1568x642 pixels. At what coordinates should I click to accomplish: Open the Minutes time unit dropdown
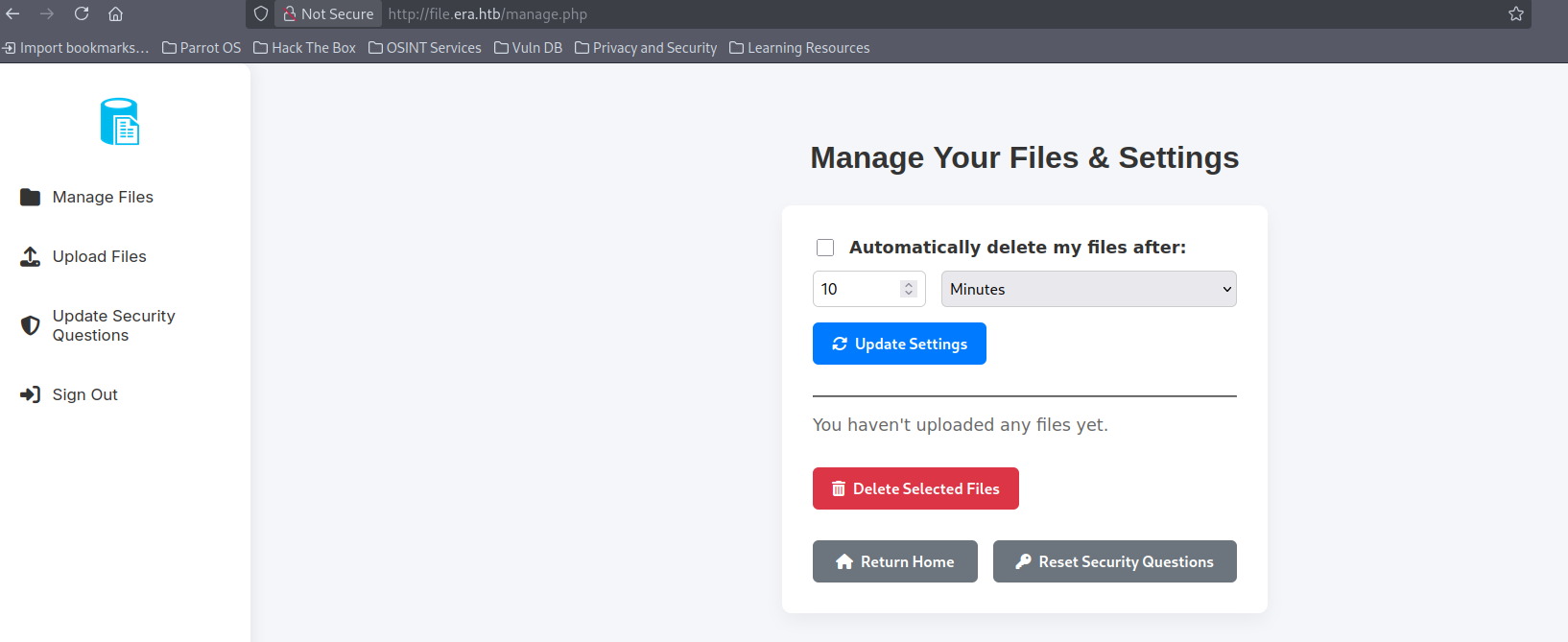coord(1088,289)
